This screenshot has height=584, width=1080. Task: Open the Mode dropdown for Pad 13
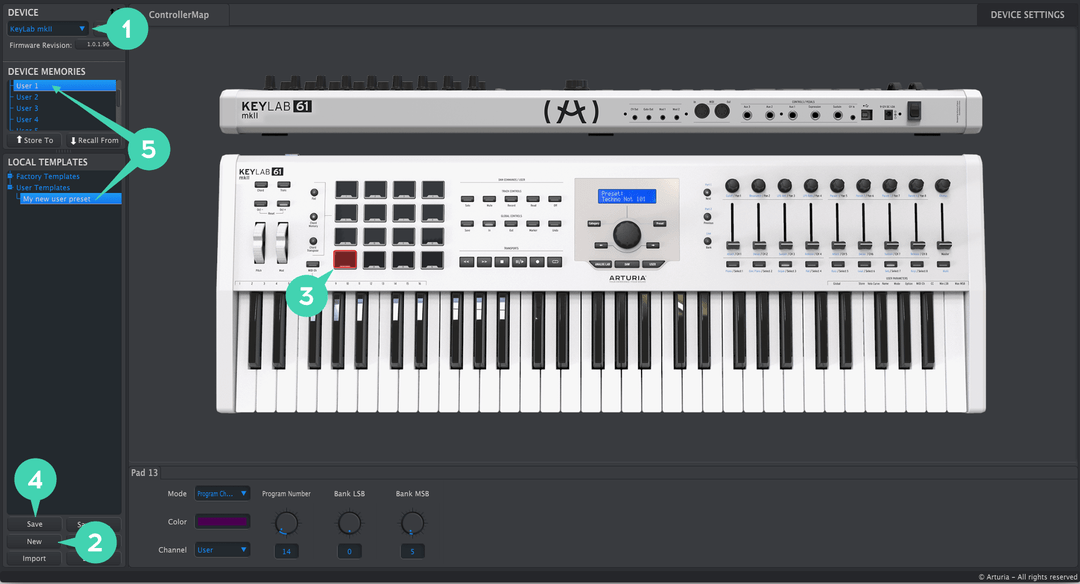[x=222, y=493]
